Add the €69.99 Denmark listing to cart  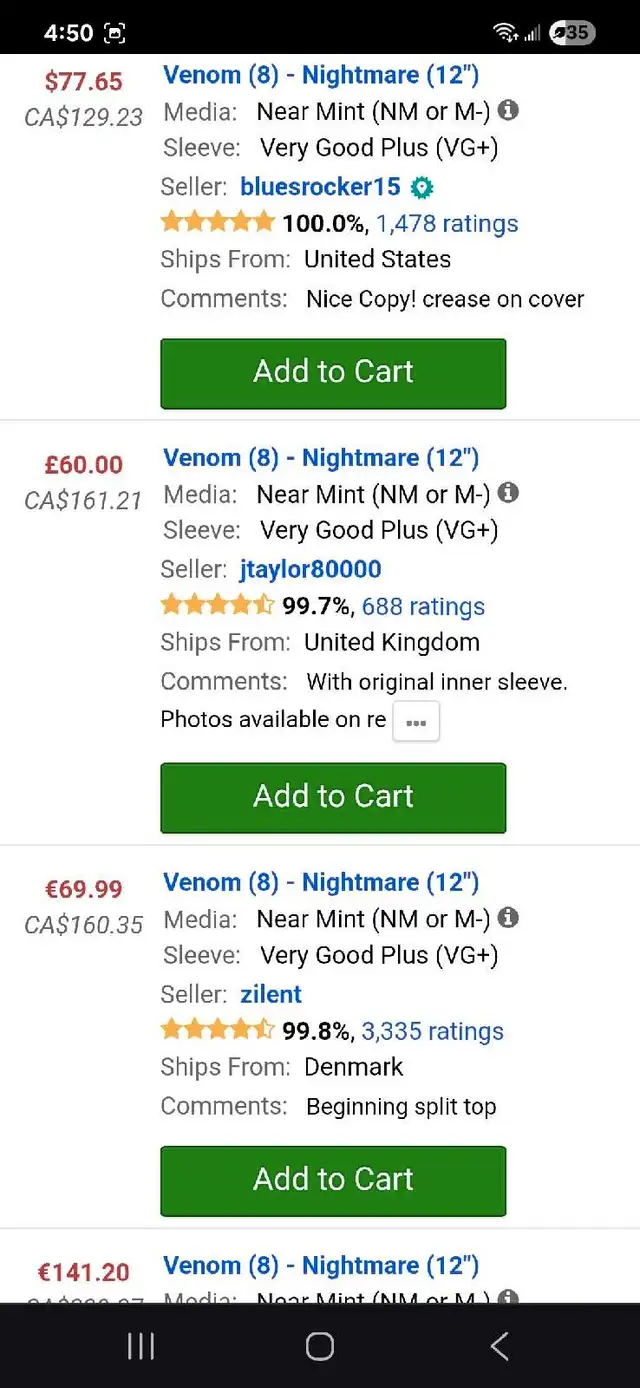pos(333,1180)
